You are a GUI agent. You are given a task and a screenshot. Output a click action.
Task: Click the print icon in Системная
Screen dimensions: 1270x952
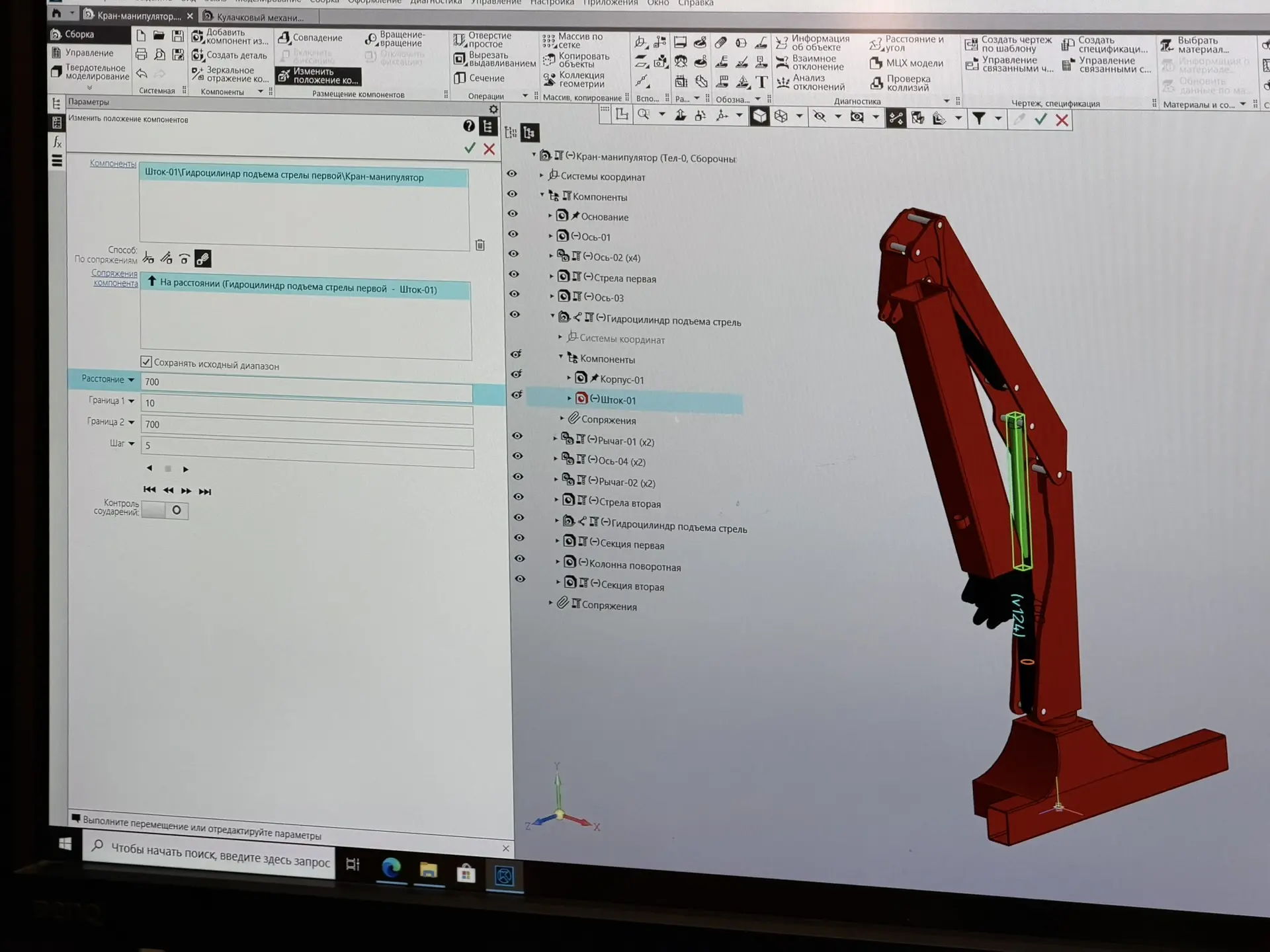[x=141, y=54]
